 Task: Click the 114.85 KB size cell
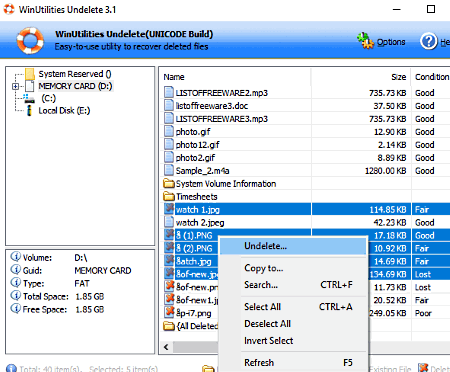tap(388, 210)
